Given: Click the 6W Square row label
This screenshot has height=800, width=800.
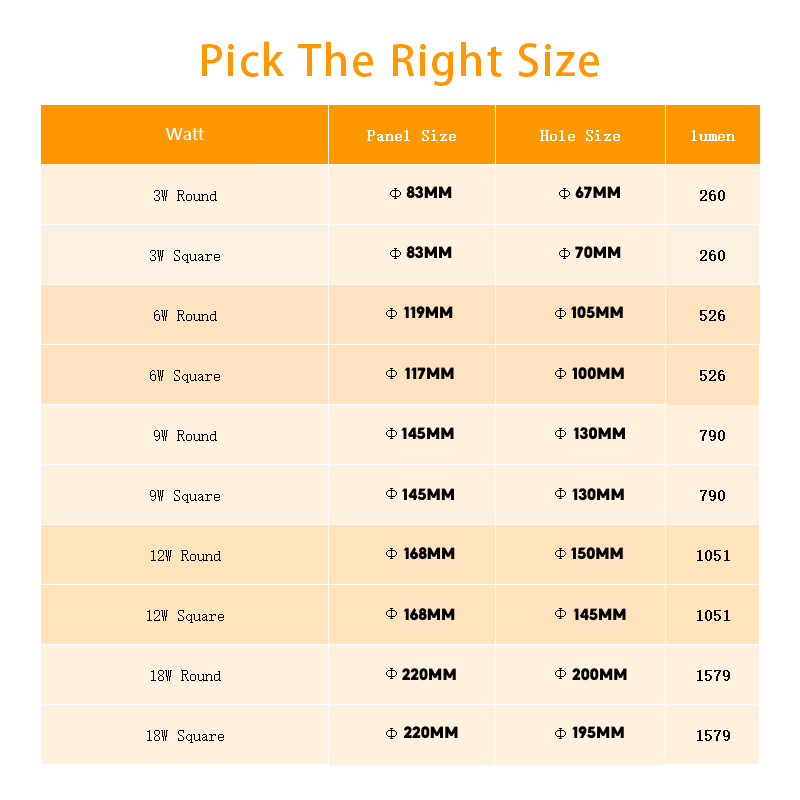Looking at the screenshot, I should click(x=185, y=376).
